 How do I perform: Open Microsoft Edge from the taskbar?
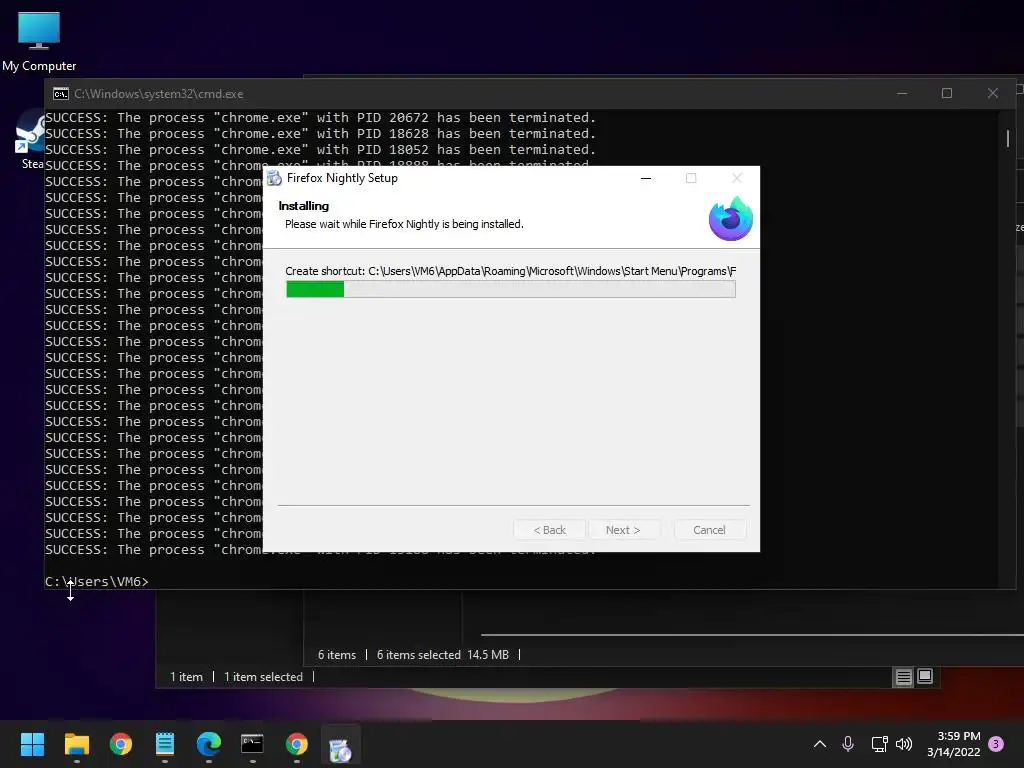coord(209,744)
